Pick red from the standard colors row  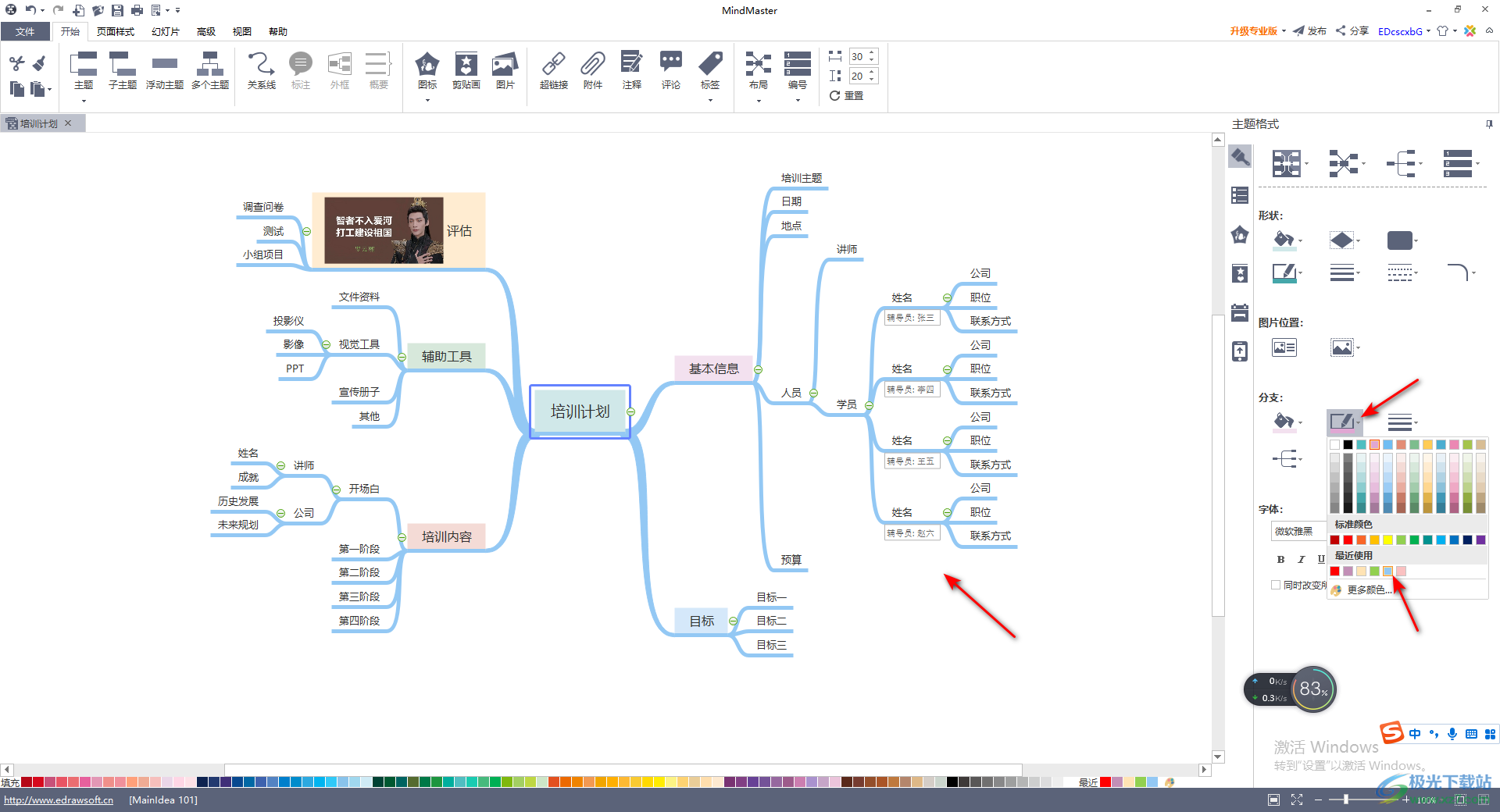click(x=1348, y=540)
